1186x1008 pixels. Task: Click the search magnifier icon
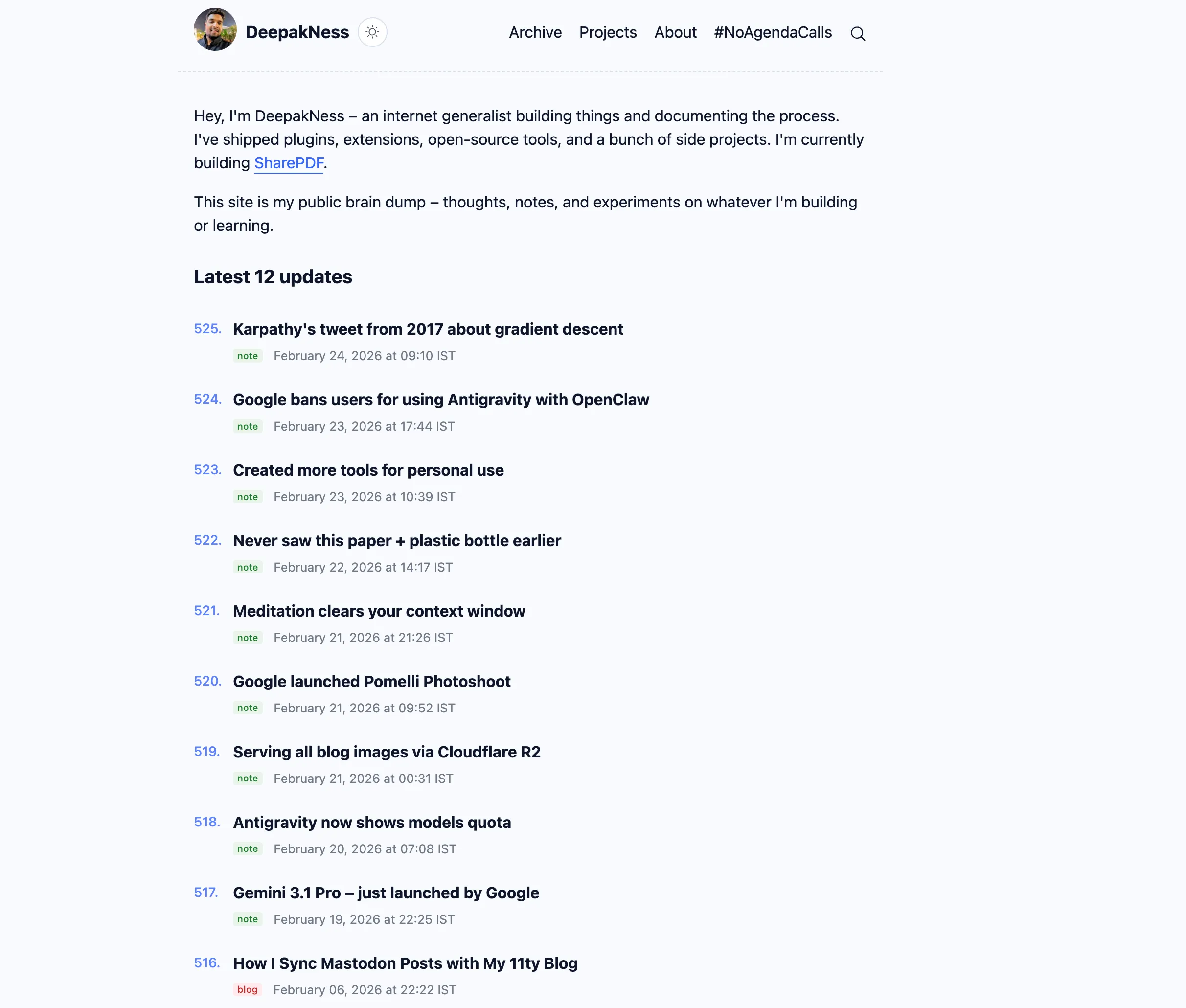tap(858, 34)
